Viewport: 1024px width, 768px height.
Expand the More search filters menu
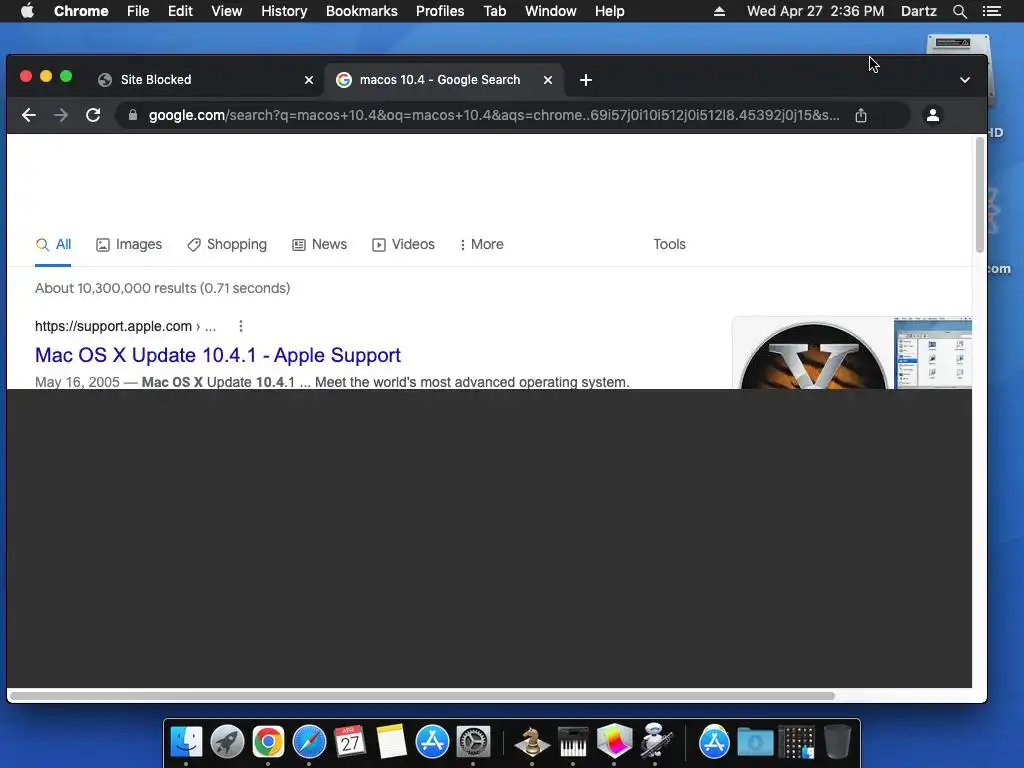point(481,245)
